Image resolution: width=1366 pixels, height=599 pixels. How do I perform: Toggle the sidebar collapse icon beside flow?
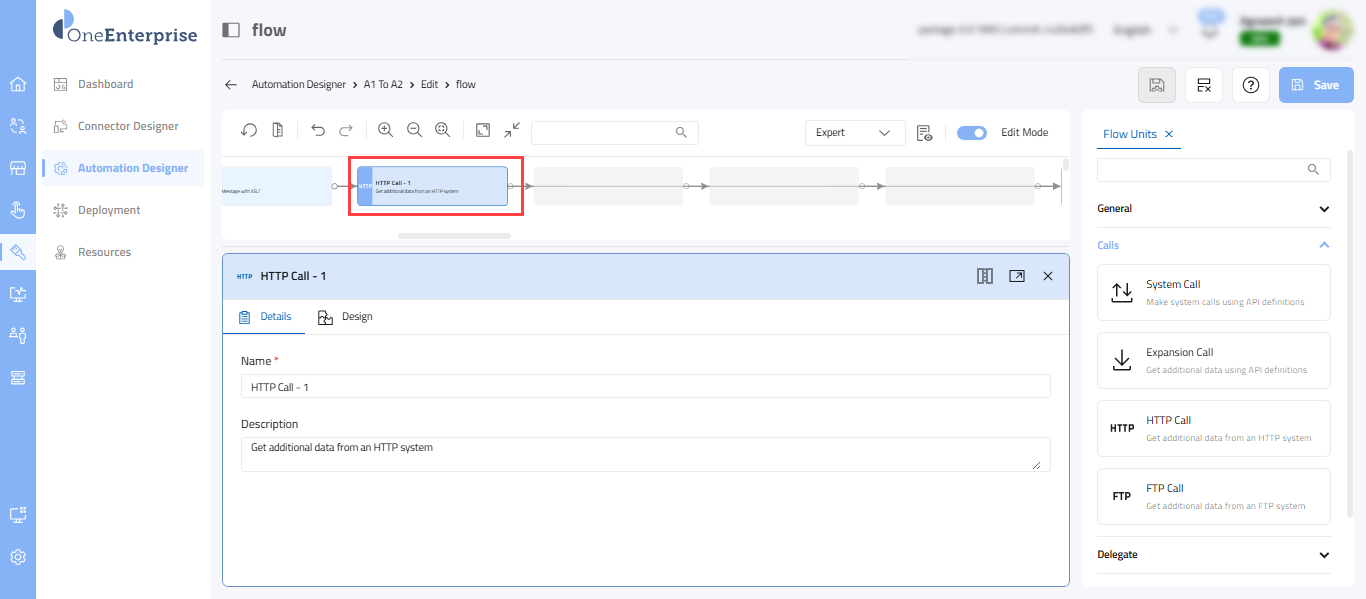coord(231,30)
